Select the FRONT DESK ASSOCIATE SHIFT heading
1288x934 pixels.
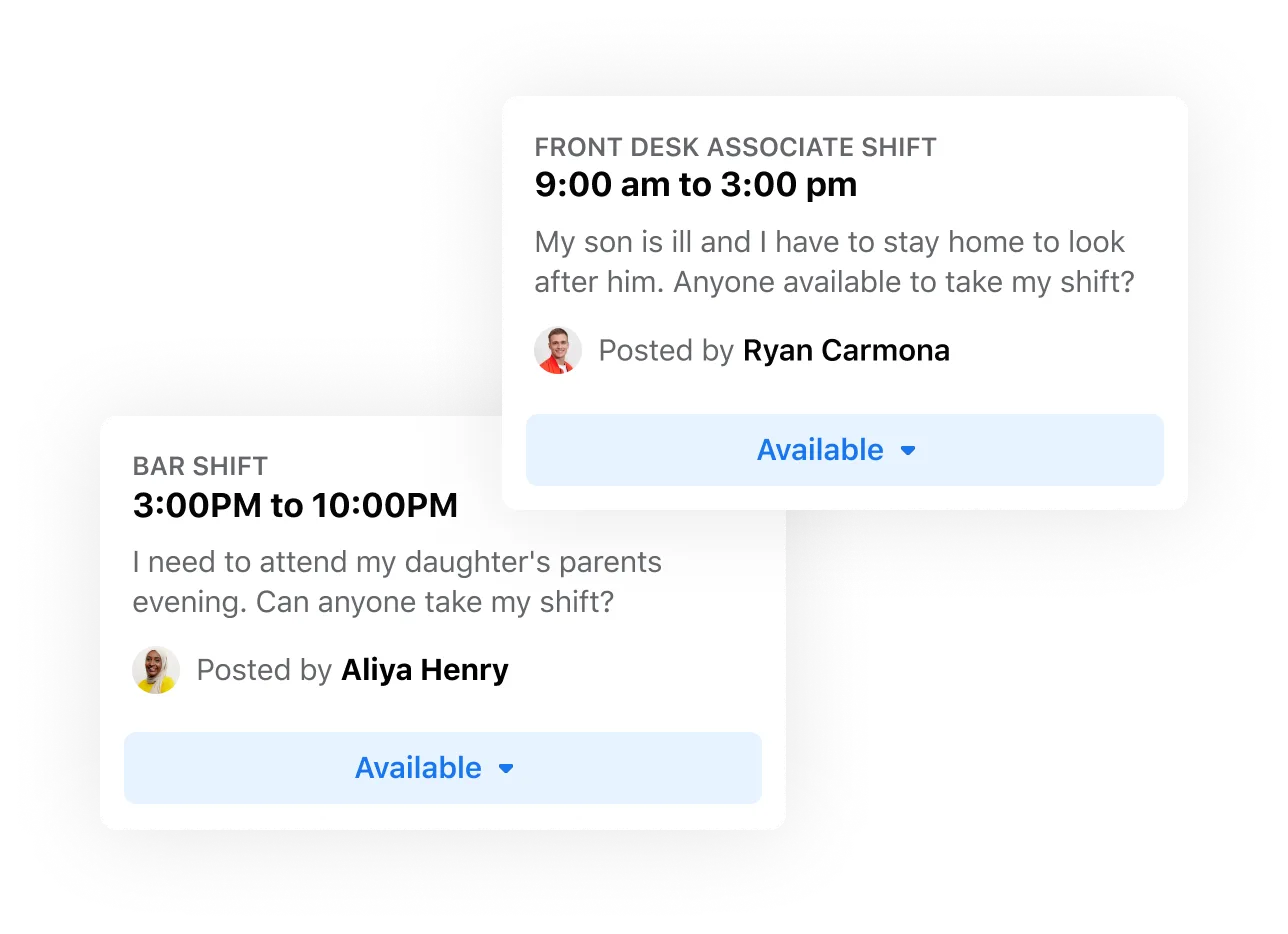click(x=735, y=147)
